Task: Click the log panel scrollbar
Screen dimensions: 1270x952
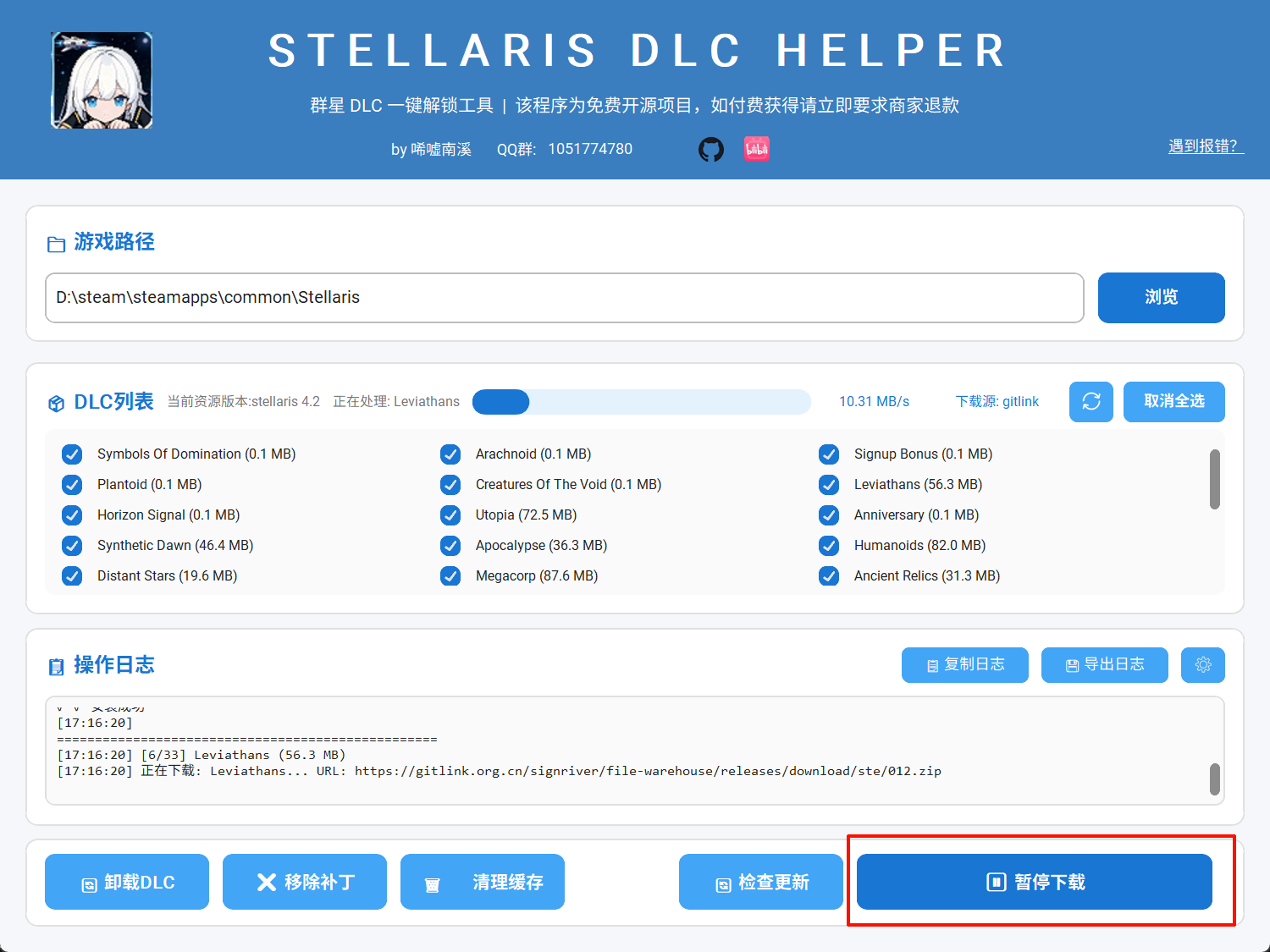Action: [1215, 779]
